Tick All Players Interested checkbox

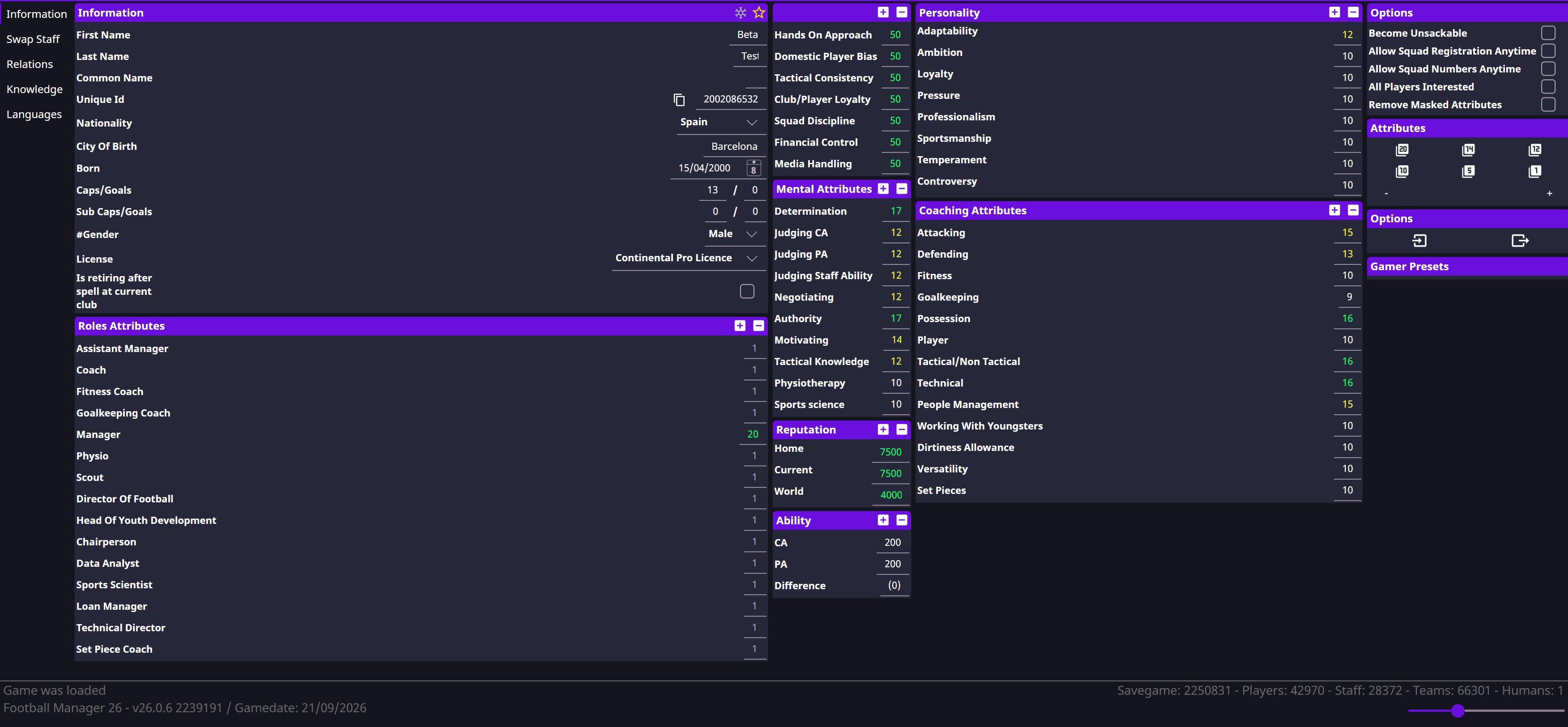pyautogui.click(x=1548, y=86)
